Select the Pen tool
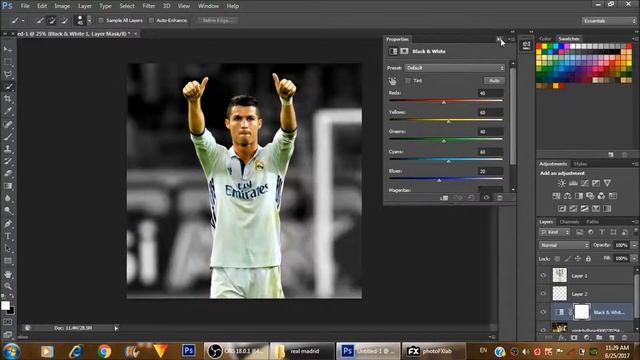Image resolution: width=640 pixels, height=360 pixels. pos(8,224)
